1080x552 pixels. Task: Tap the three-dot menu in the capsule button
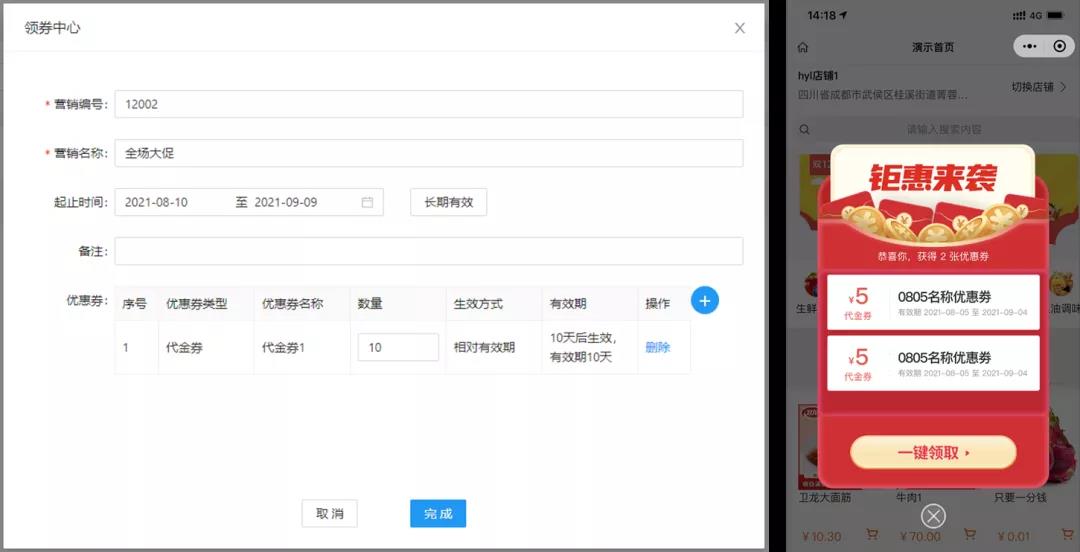click(1030, 47)
